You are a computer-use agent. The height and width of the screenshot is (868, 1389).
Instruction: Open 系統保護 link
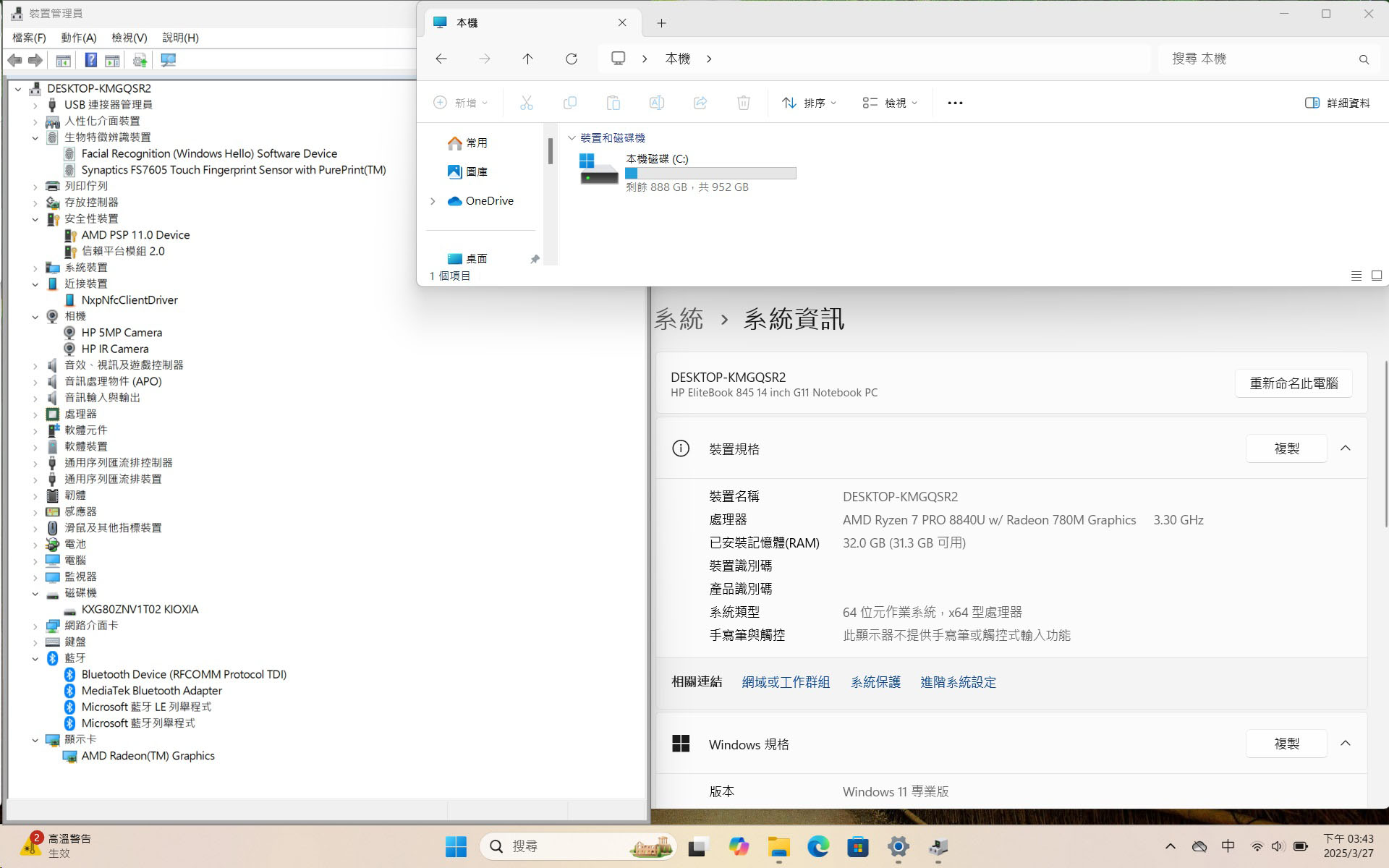[x=875, y=682]
